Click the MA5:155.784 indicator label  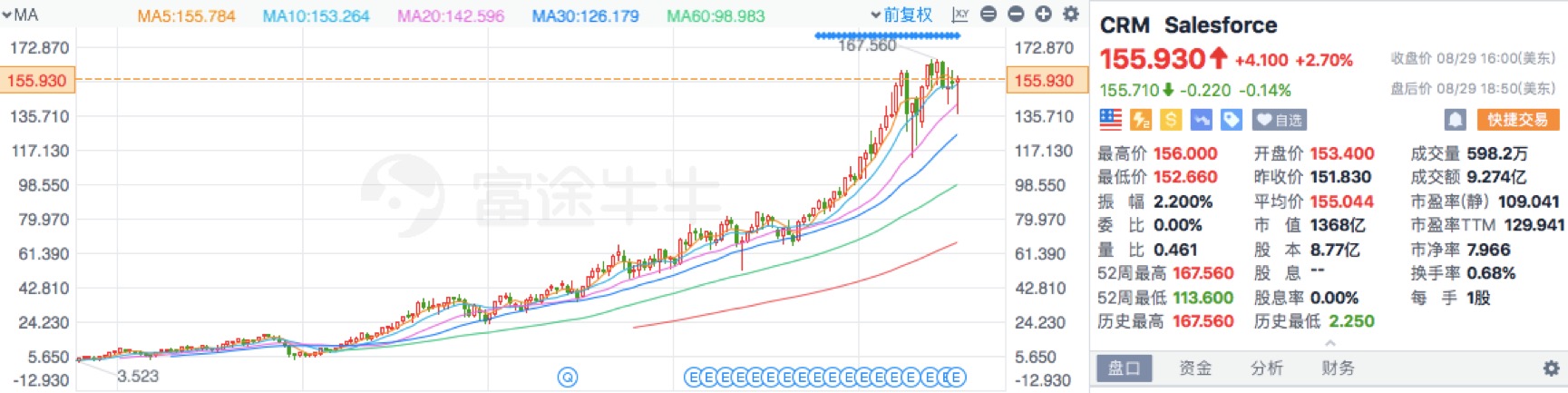tap(186, 15)
